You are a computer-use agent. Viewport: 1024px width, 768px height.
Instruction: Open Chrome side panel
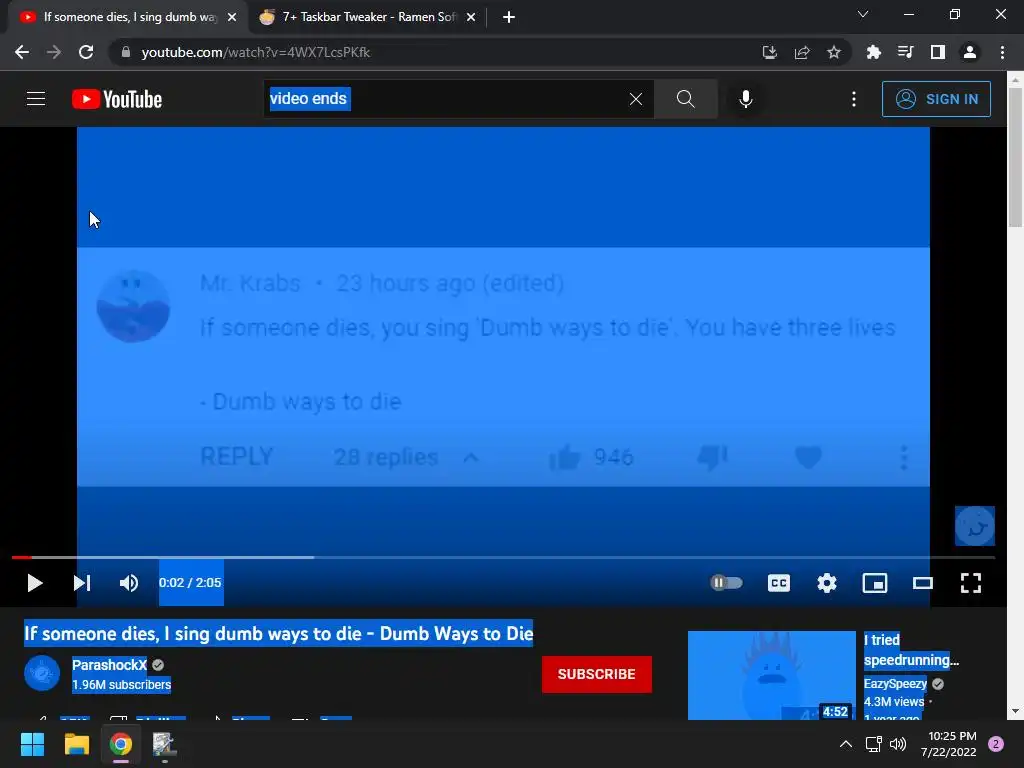click(x=938, y=52)
